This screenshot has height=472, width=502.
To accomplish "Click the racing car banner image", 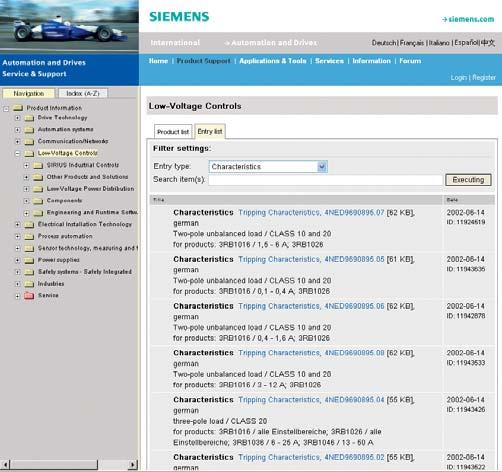I will (69, 26).
